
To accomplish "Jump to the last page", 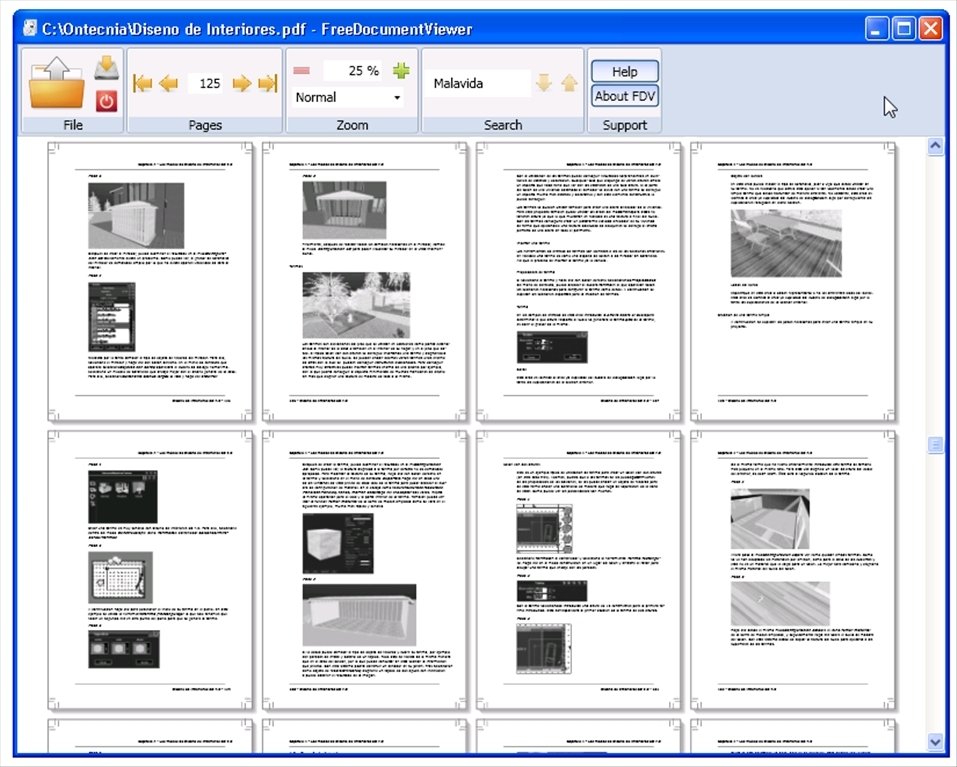I will (x=267, y=83).
